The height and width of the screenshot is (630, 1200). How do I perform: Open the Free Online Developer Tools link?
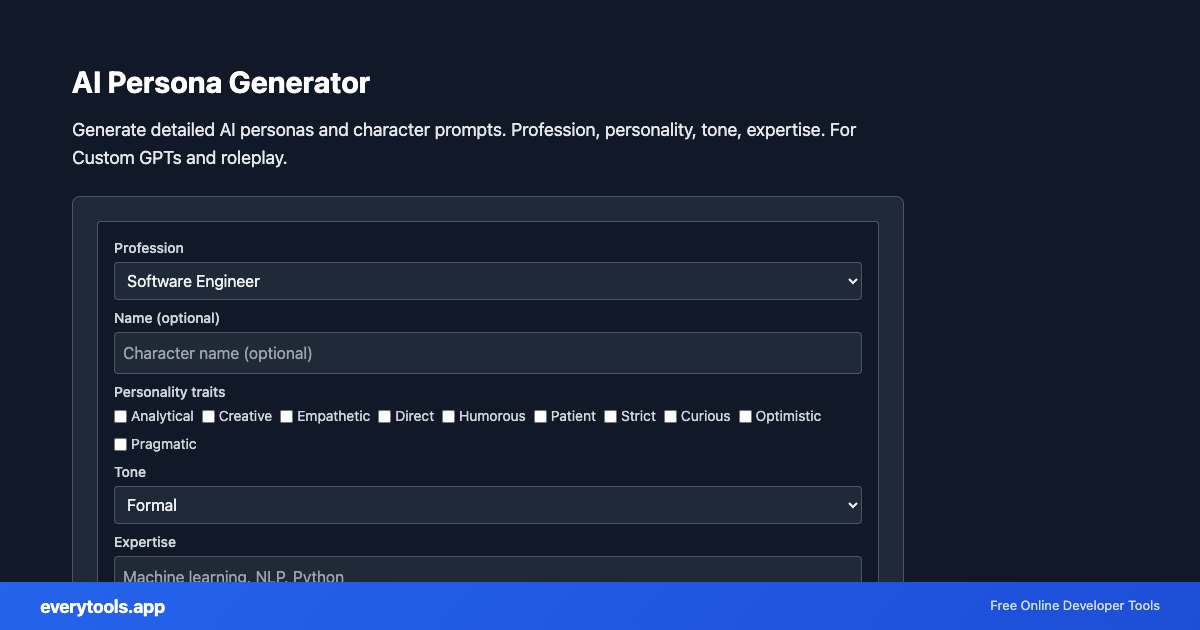1074,606
